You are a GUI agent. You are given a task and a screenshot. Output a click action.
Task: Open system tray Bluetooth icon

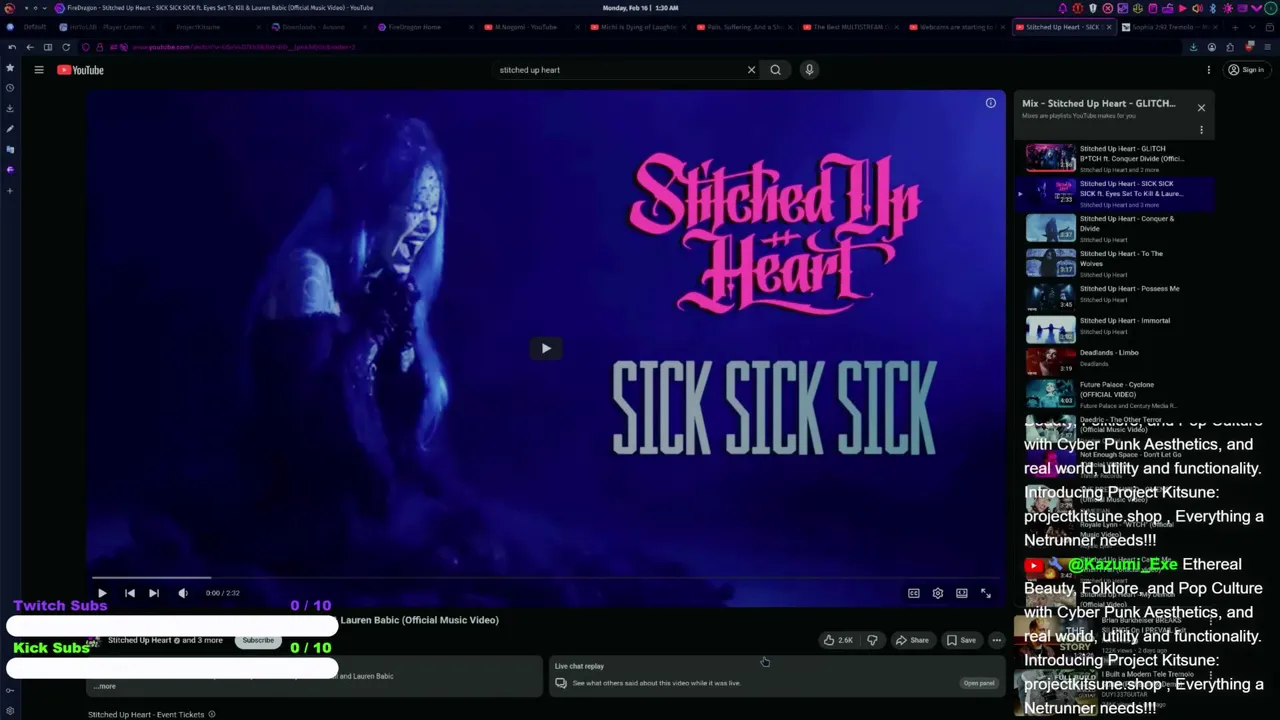1213,8
